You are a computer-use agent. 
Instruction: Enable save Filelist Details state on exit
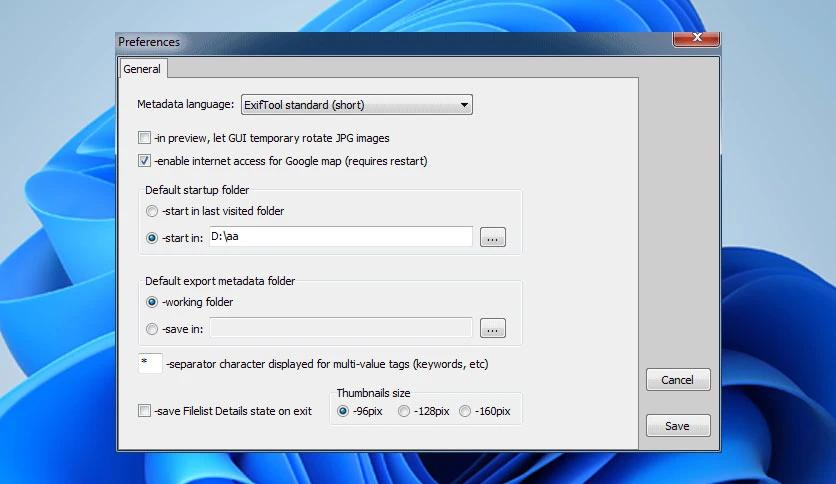coord(144,410)
